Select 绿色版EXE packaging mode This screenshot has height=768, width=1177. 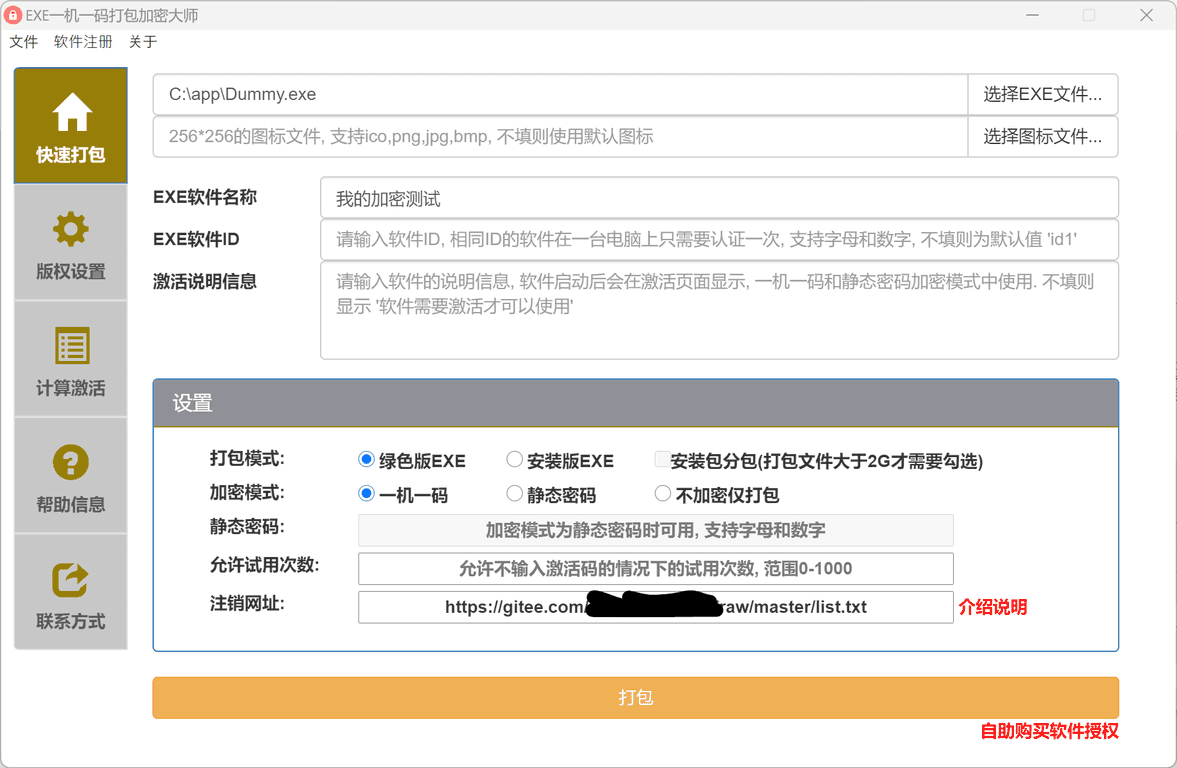(367, 460)
